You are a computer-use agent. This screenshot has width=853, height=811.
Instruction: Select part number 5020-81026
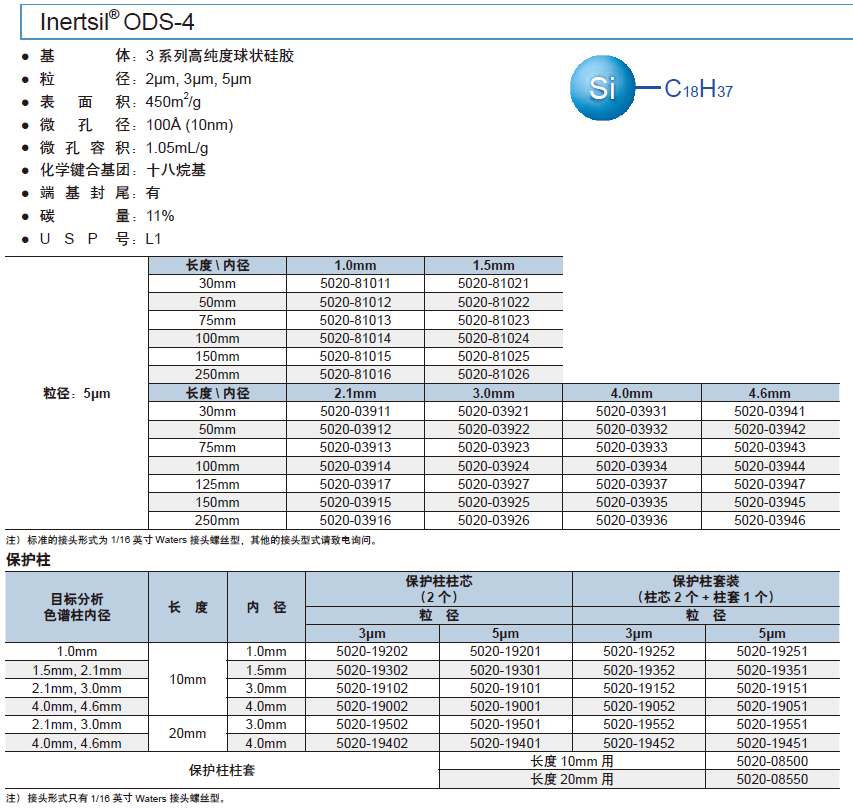pos(493,375)
